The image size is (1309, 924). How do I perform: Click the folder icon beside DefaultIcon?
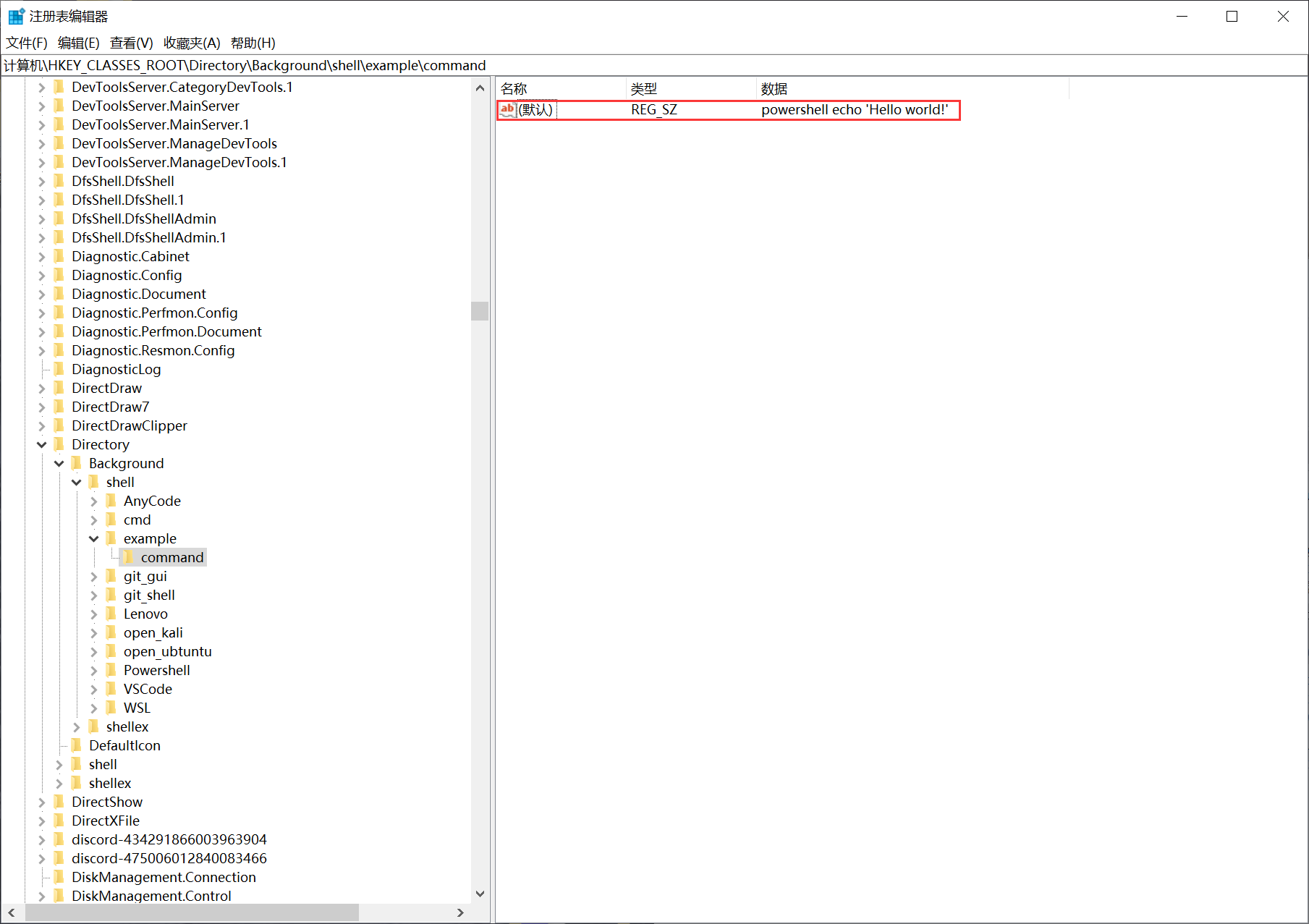pos(77,745)
